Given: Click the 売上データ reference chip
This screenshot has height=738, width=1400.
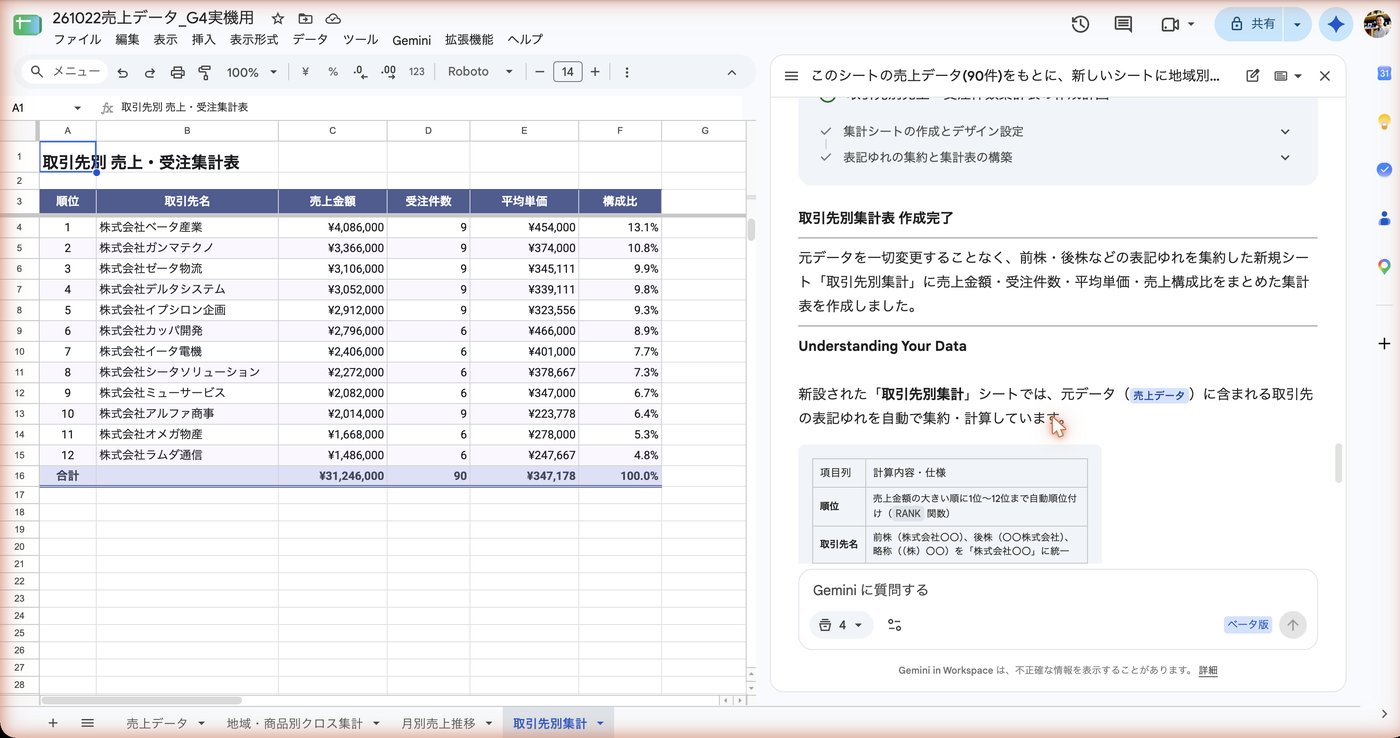Looking at the screenshot, I should click(x=1160, y=395).
